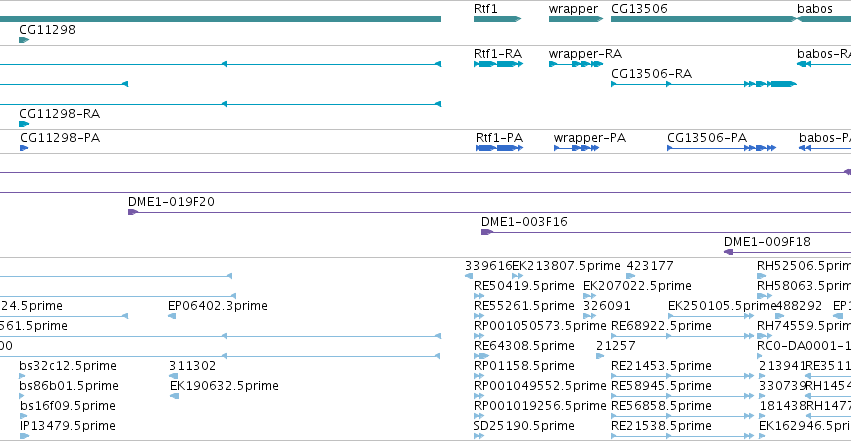The height and width of the screenshot is (441, 851).
Task: Click the RE21538.5prime EST label
Action: 661,427
